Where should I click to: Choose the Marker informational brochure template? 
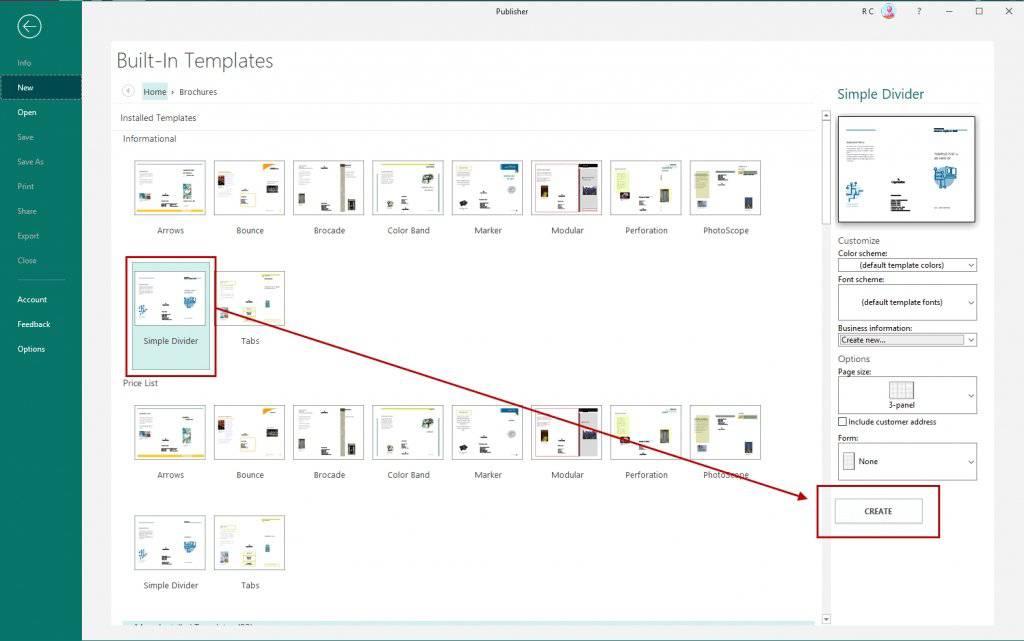[x=487, y=188]
